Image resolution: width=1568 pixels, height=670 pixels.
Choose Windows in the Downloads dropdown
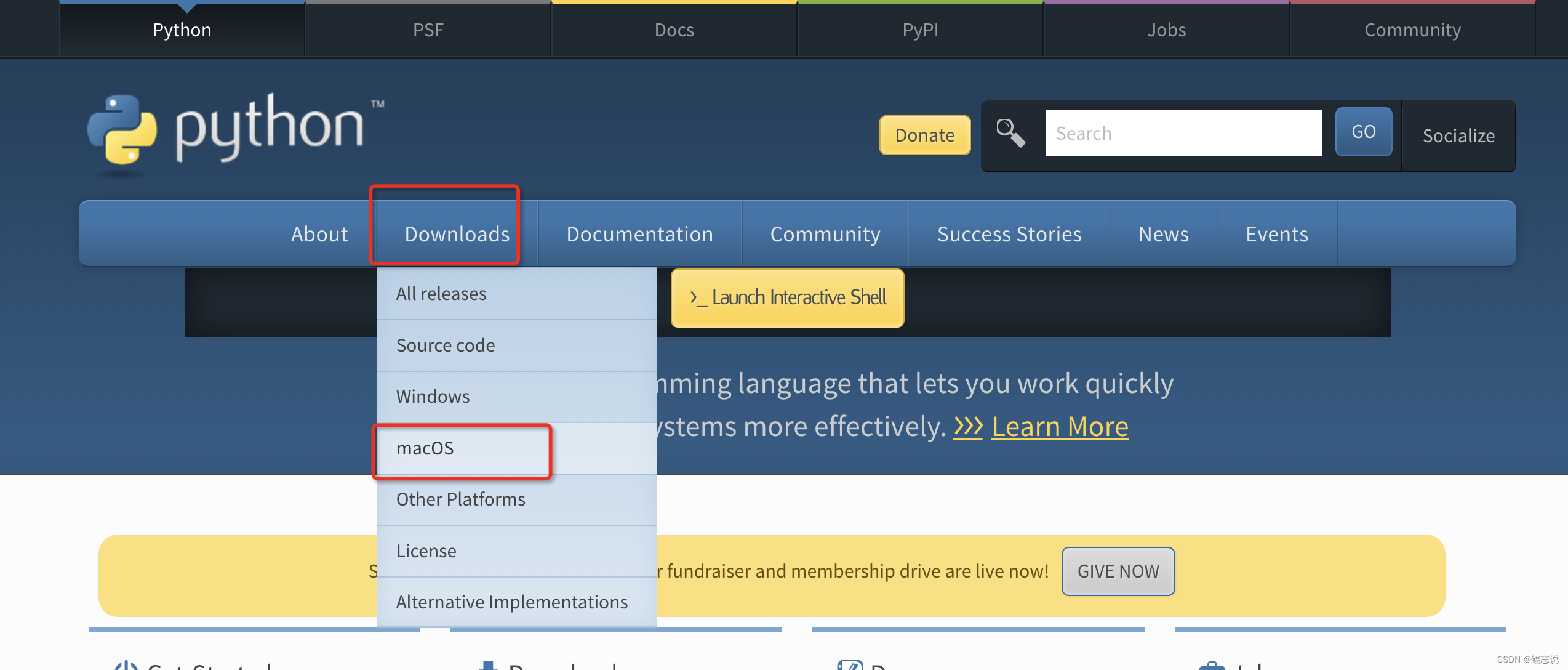pos(433,397)
